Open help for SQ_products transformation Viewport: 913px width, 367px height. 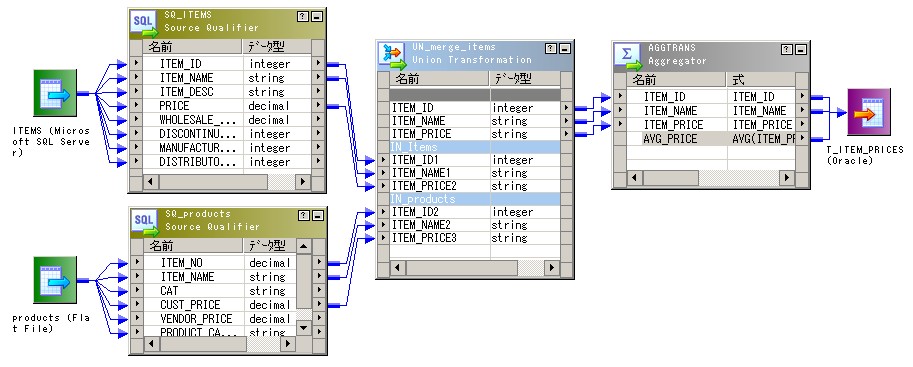coord(303,215)
